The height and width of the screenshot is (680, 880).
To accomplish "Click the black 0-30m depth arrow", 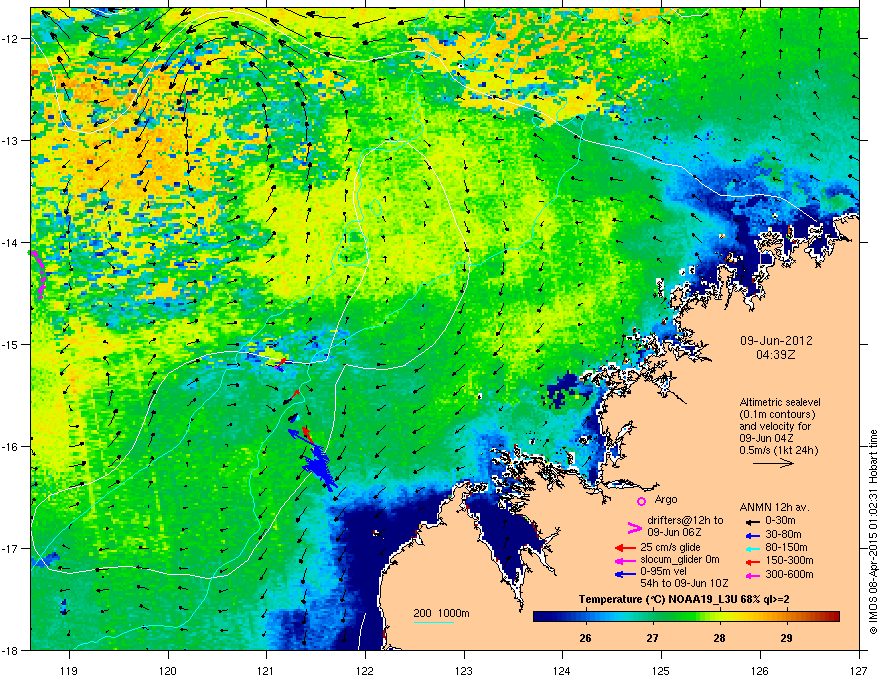I will pyautogui.click(x=752, y=521).
